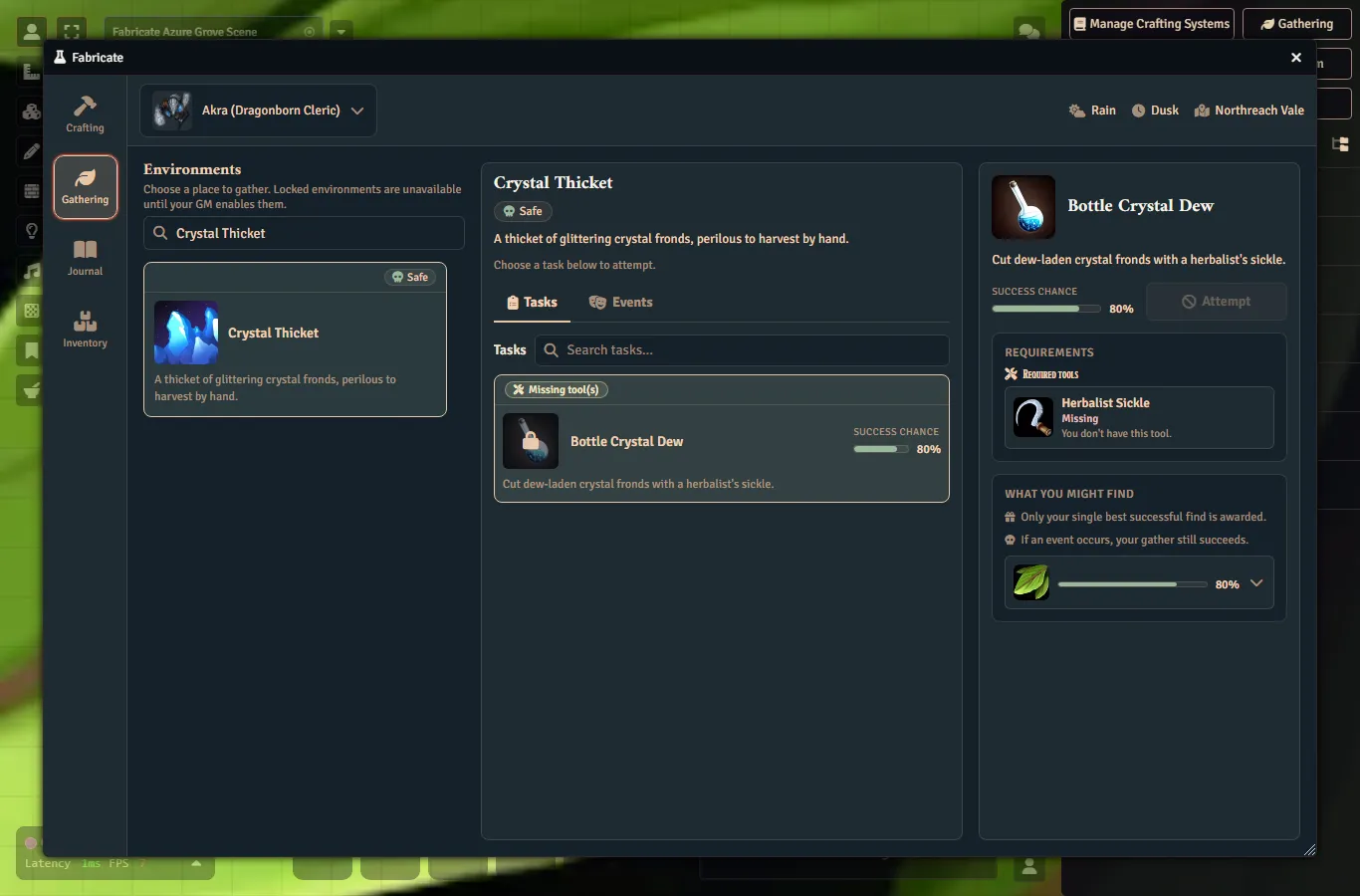
Task: Open the Foundry chat messages icon
Action: pos(1029,32)
